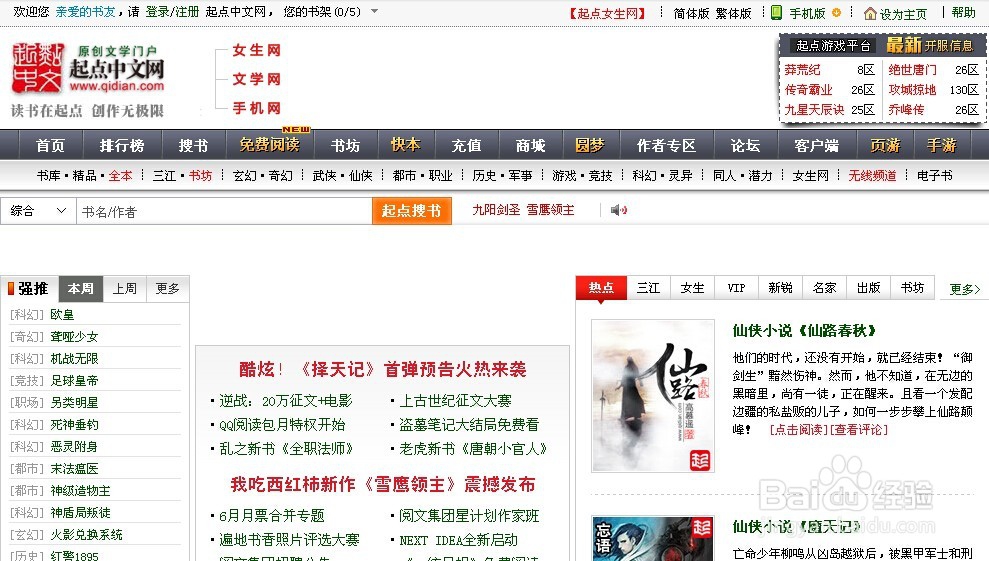Click 盗墓笔记大结局免费看 news link
This screenshot has height=561, width=989.
[x=469, y=425]
